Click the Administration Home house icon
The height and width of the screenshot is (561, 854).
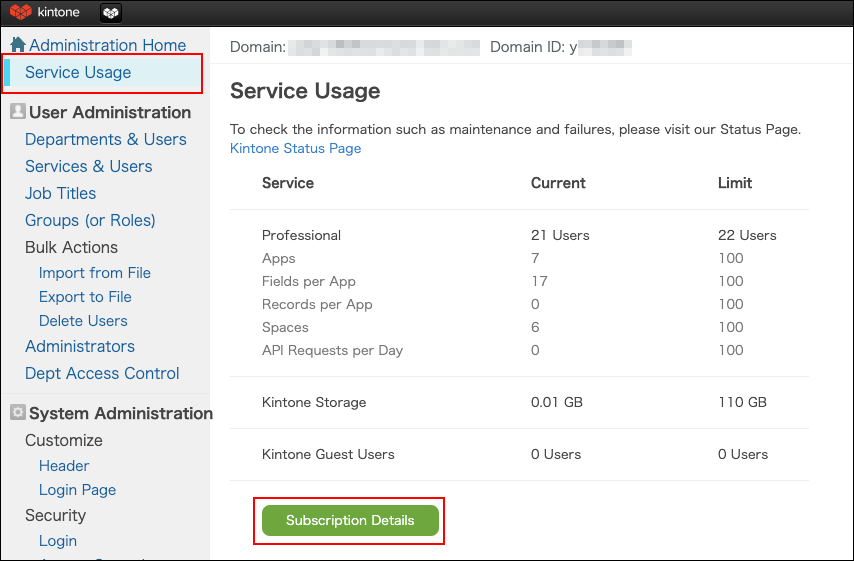(x=18, y=45)
